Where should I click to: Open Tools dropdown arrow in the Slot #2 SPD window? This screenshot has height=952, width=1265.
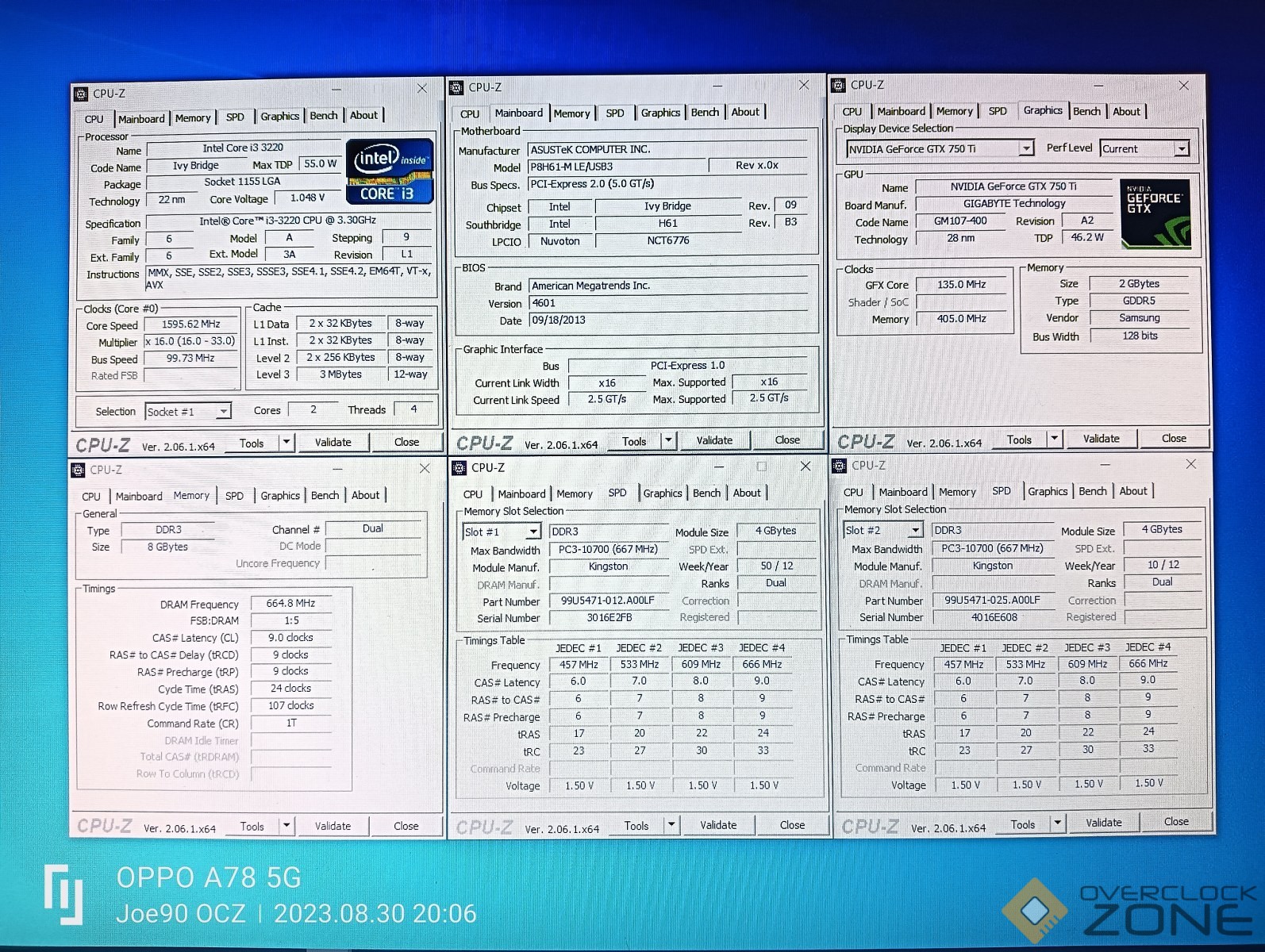click(1057, 823)
